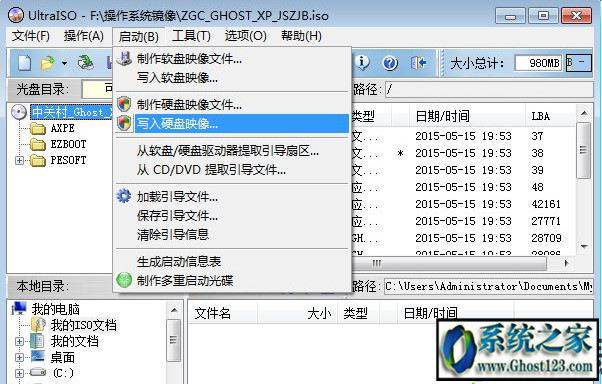Choose 制作软盘映像文件... menu entry
The height and width of the screenshot is (384, 602).
[232, 59]
